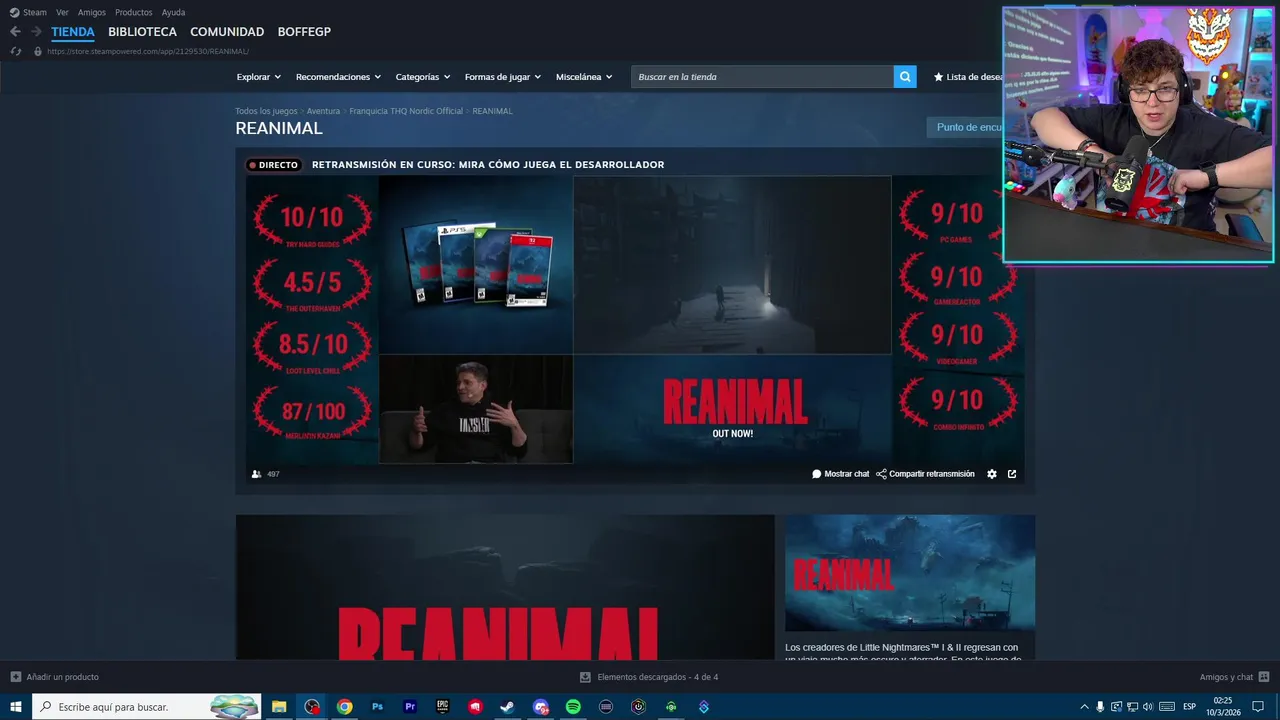The width and height of the screenshot is (1280, 720).
Task: Expand the Recomendaciones dropdown
Action: tap(338, 77)
